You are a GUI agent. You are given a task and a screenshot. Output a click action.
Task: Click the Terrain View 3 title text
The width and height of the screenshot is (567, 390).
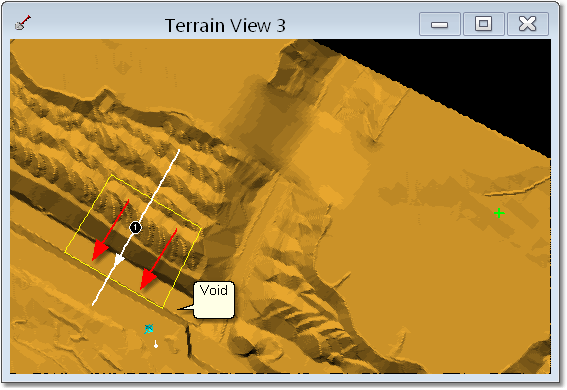click(225, 26)
